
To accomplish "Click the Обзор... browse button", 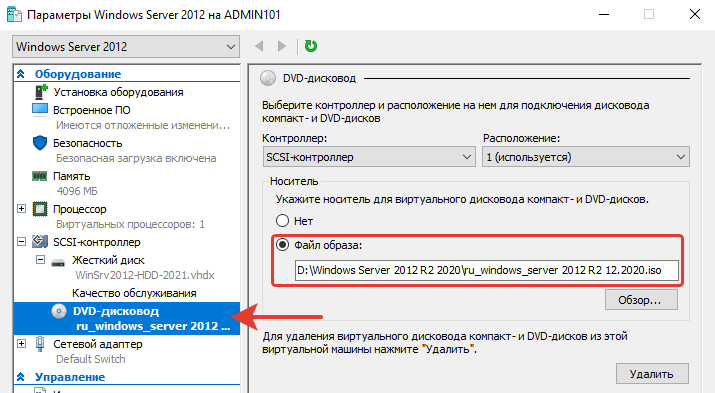I will (641, 300).
